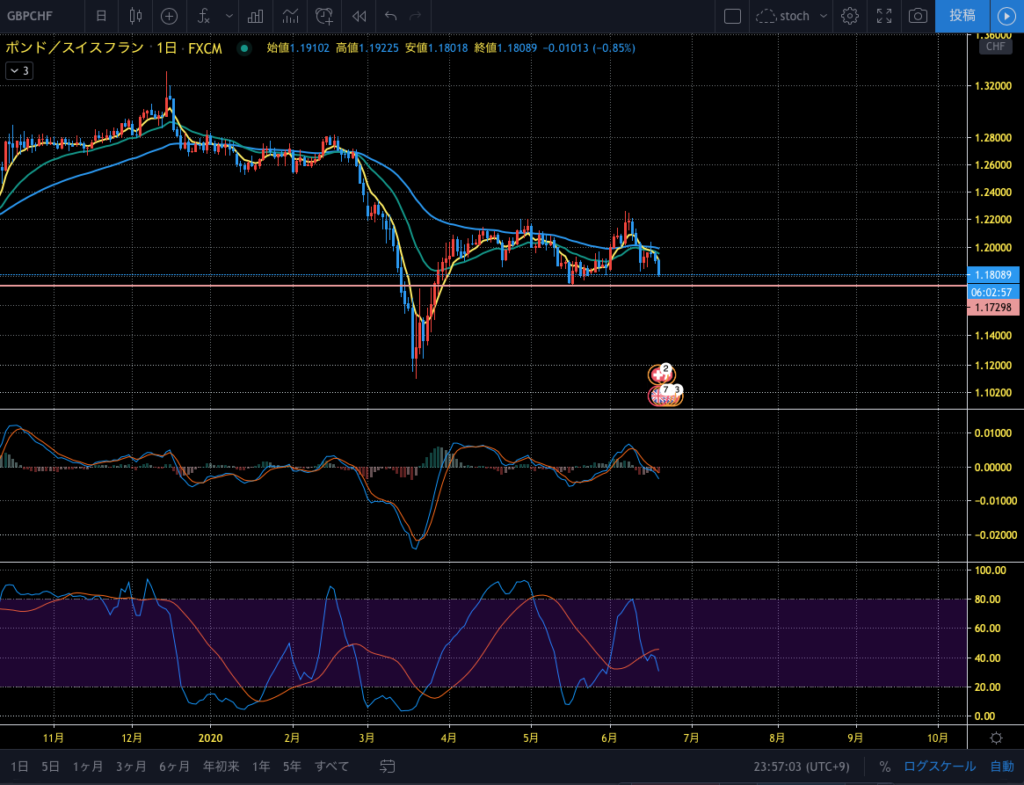1024x785 pixels.
Task: Set time range to 1日
Action: tap(19, 766)
